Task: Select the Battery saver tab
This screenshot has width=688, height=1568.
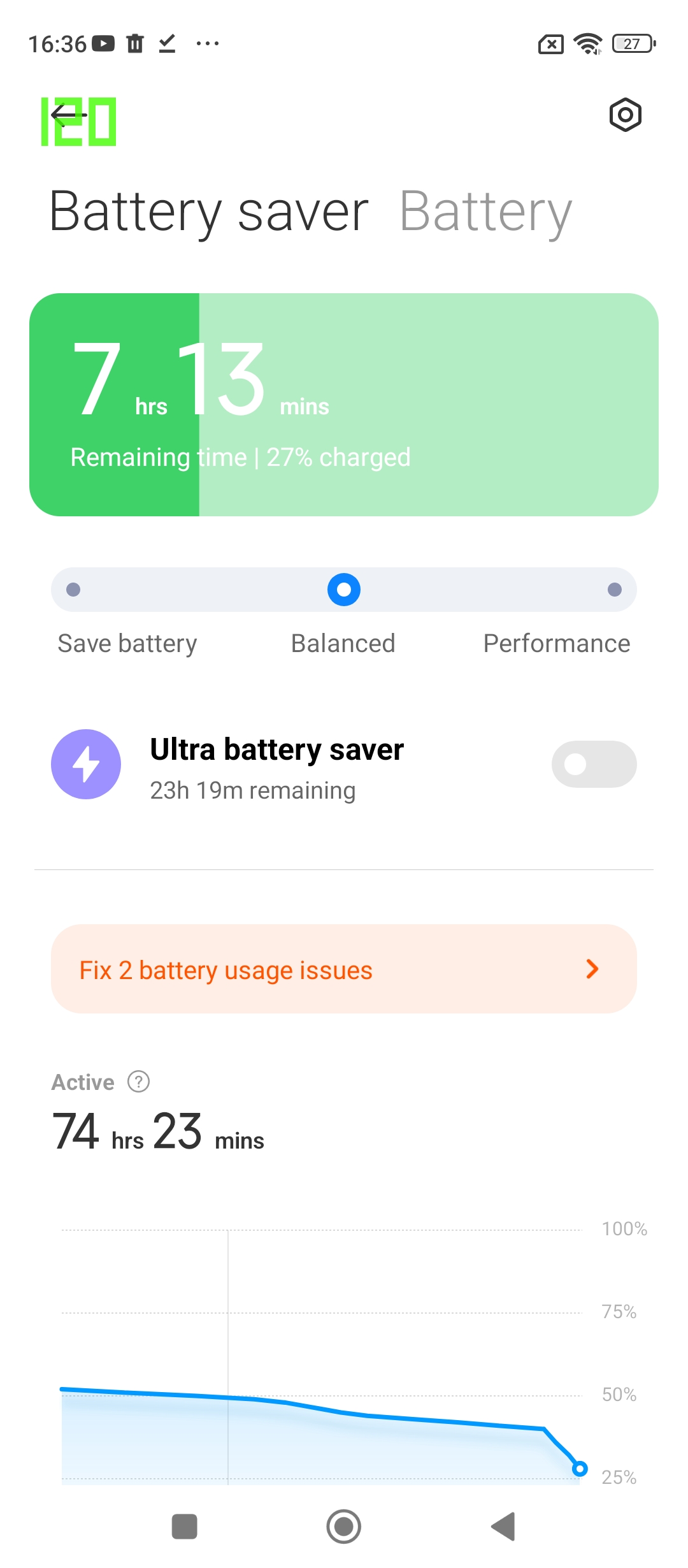Action: tap(209, 212)
